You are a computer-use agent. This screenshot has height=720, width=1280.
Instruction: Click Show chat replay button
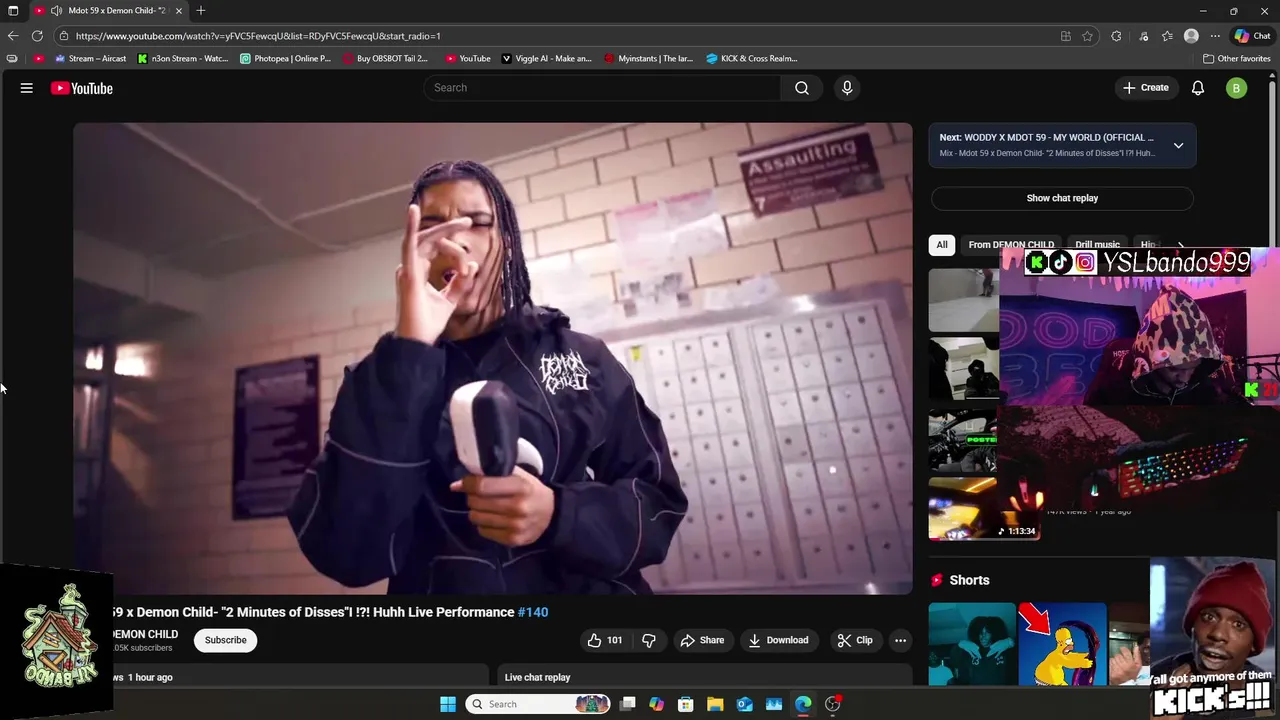click(1062, 198)
